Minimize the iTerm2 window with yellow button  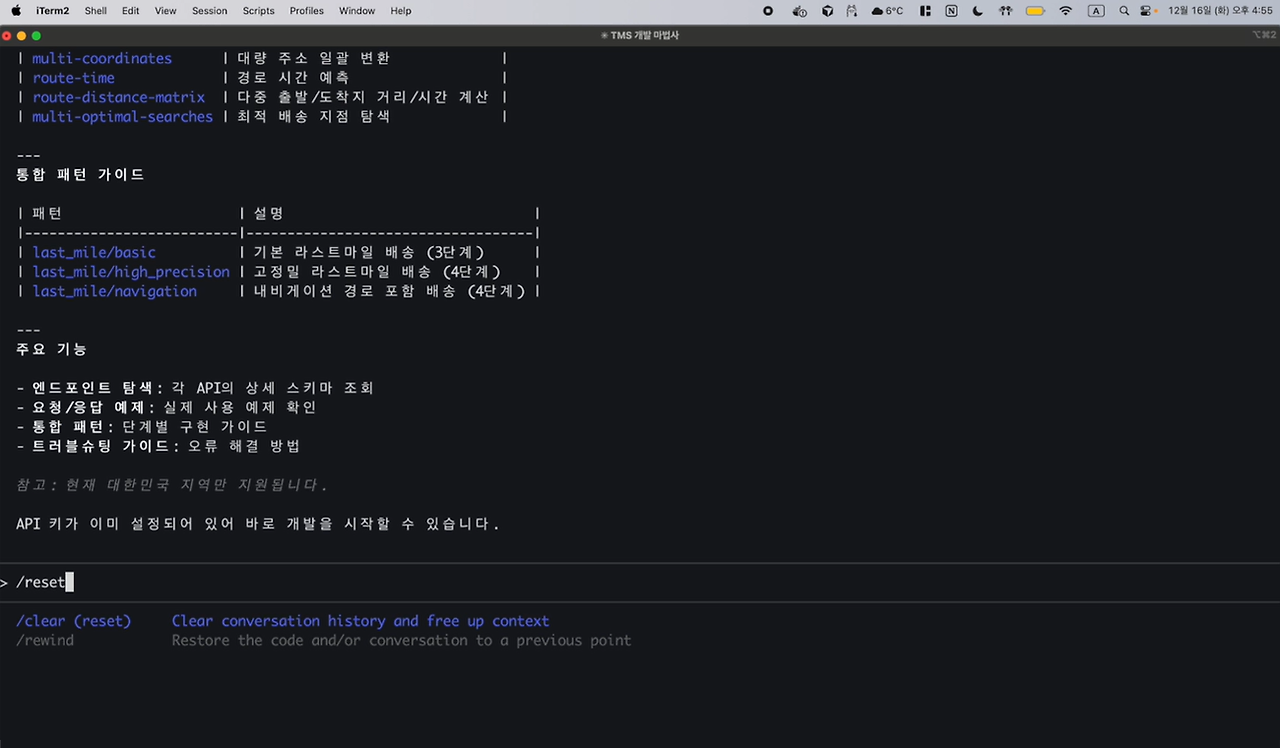click(22, 35)
